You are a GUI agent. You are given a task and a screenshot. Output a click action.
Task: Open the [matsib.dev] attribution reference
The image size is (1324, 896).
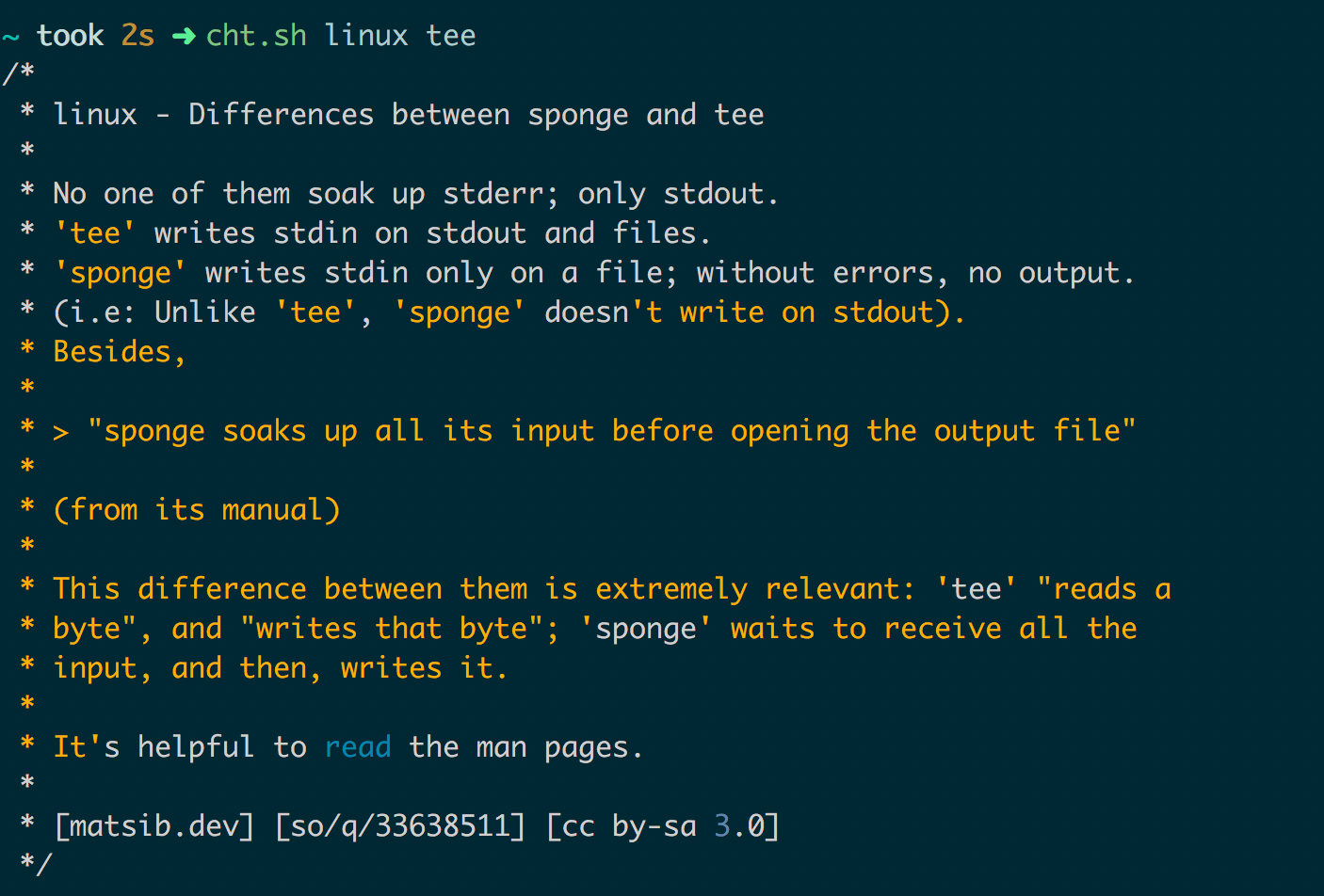pyautogui.click(x=154, y=826)
